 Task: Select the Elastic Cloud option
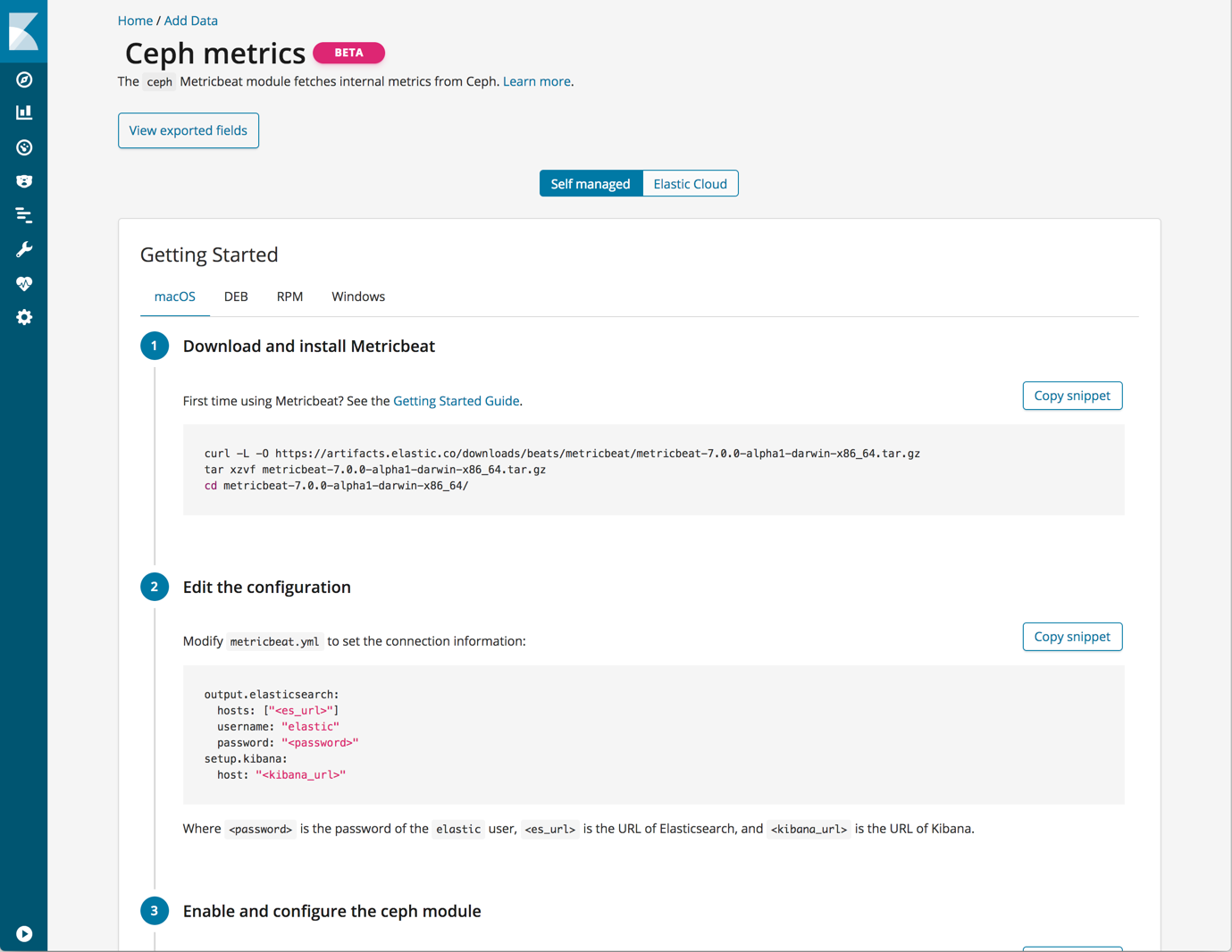click(690, 183)
